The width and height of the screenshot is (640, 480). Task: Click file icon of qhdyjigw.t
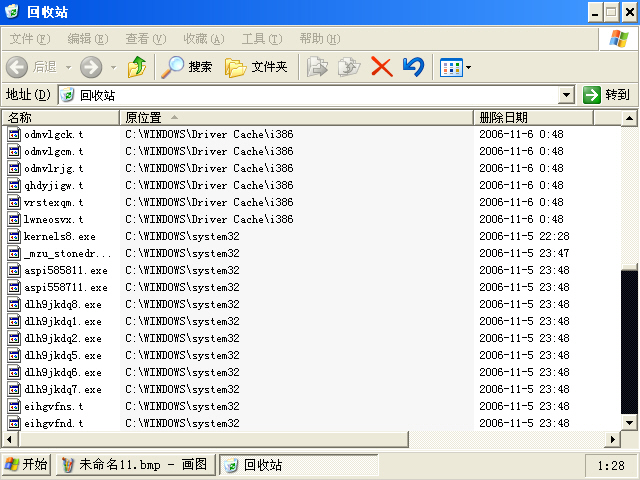pyautogui.click(x=14, y=185)
